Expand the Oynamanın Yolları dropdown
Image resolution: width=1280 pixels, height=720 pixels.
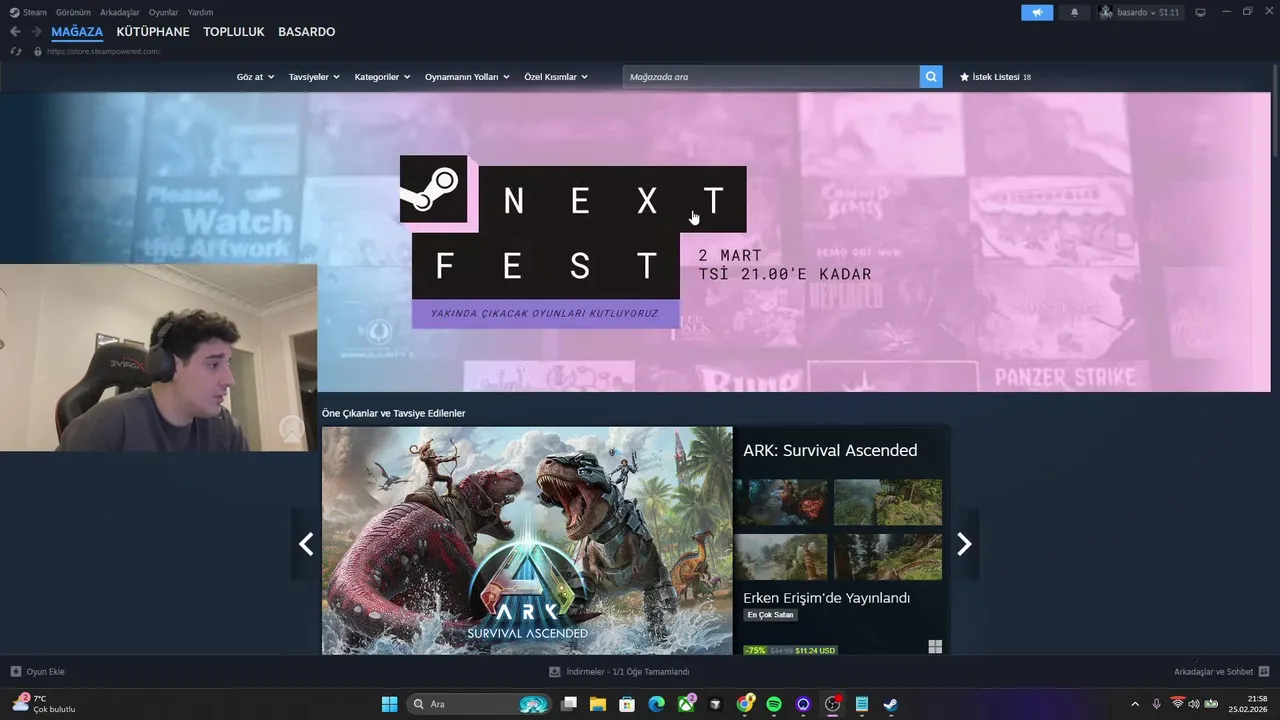tap(467, 77)
